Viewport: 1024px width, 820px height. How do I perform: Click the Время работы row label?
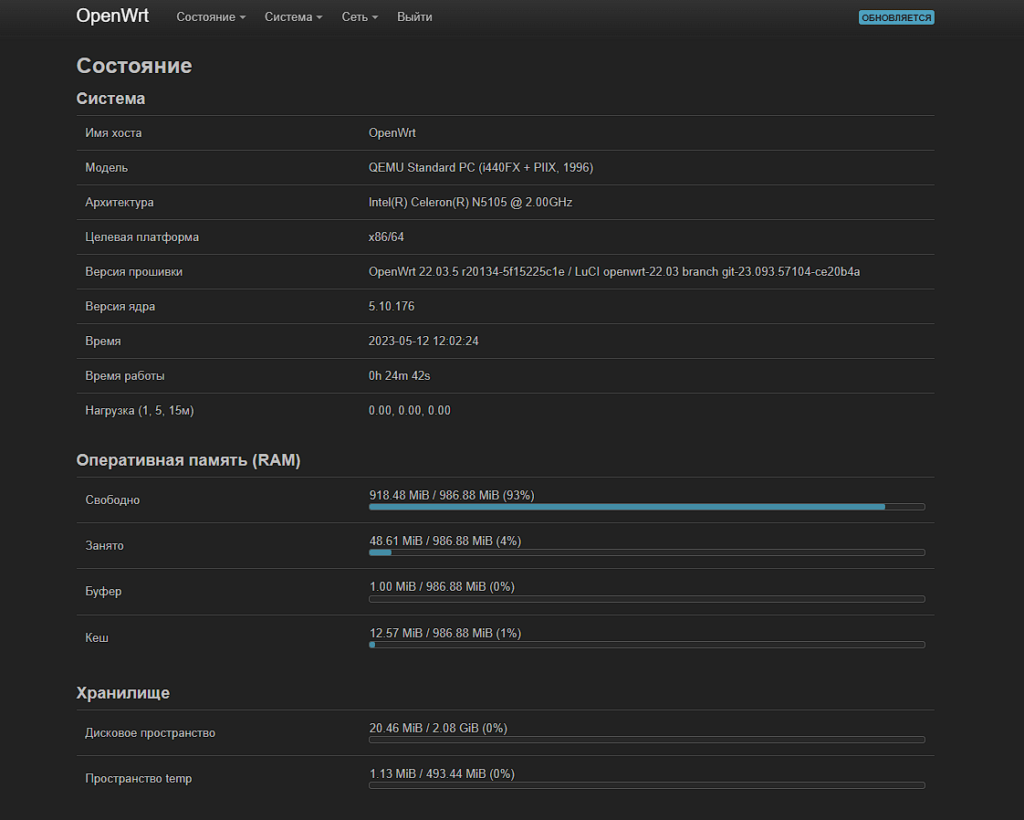click(125, 375)
